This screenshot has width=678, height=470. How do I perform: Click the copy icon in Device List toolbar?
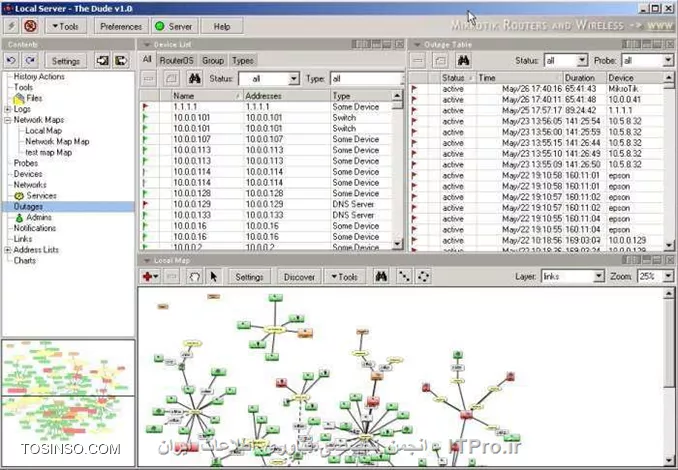coord(171,79)
